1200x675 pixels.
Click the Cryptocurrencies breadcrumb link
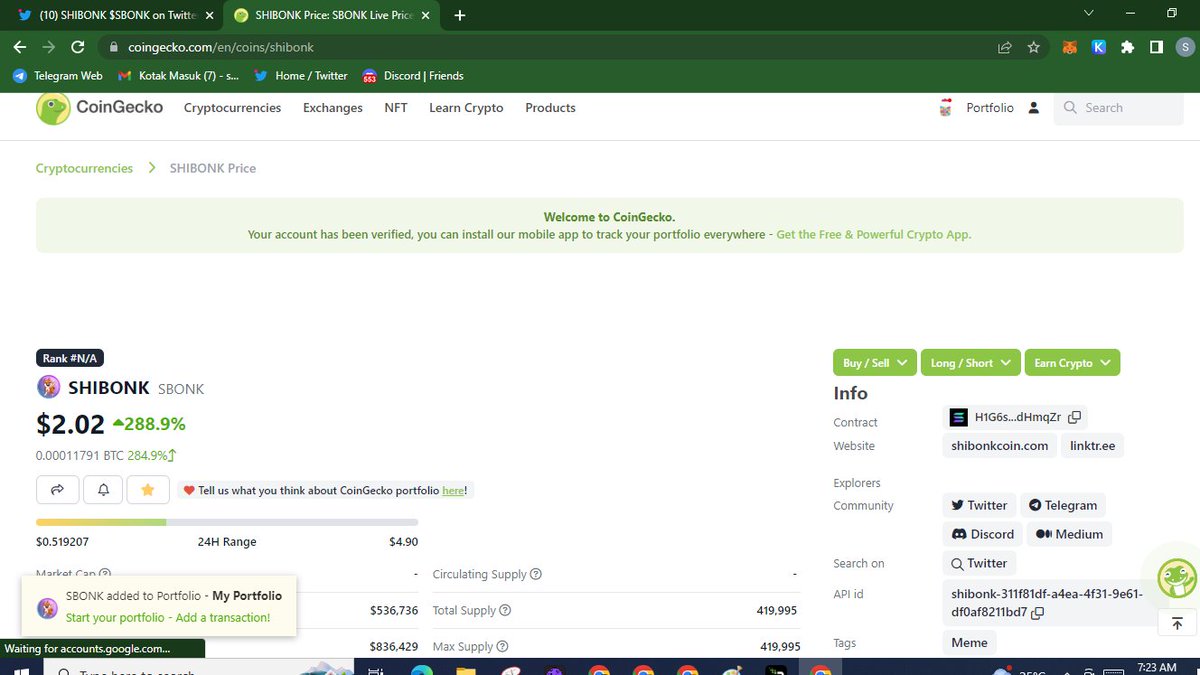(84, 168)
